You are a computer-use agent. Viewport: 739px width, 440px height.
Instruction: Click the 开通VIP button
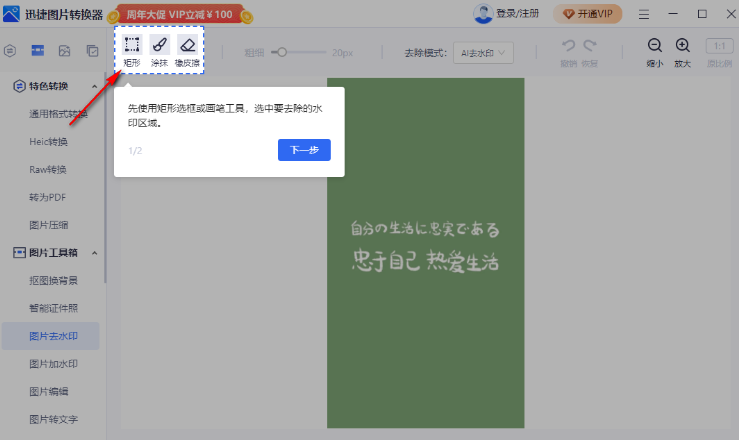pyautogui.click(x=588, y=14)
